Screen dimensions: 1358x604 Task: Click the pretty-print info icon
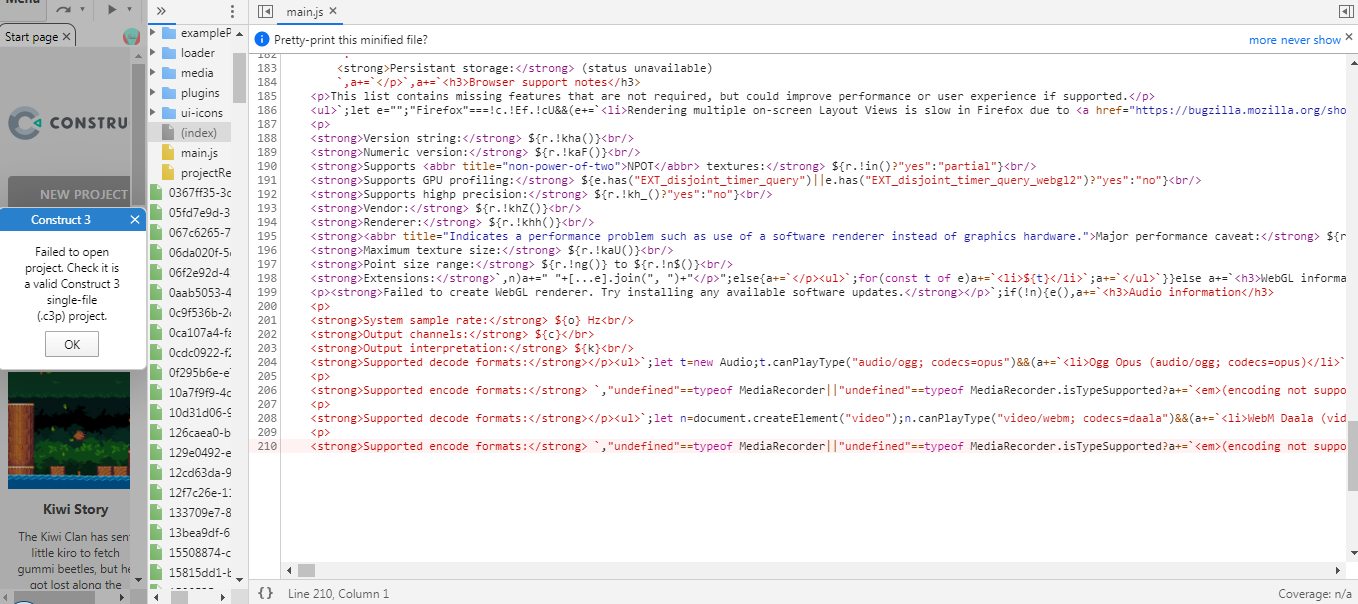262,39
